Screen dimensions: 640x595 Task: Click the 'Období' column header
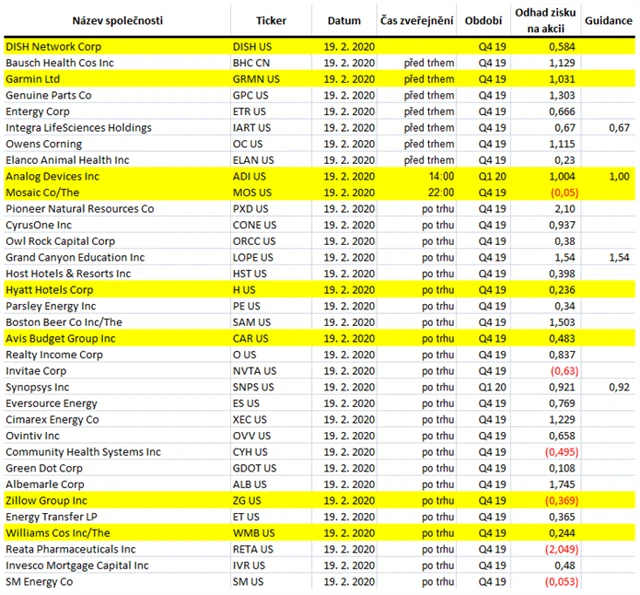485,20
